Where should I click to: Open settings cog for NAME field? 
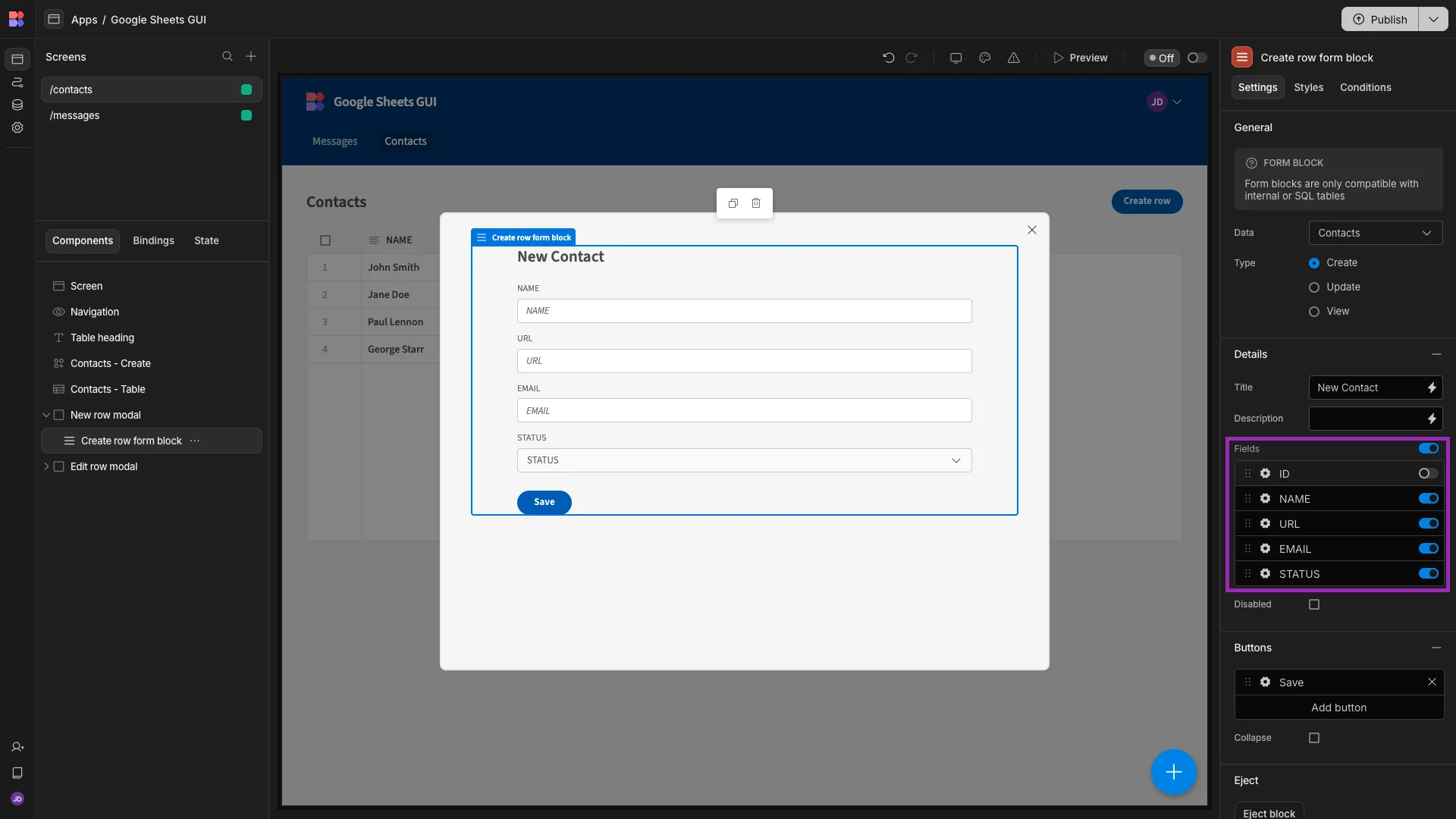click(1265, 498)
